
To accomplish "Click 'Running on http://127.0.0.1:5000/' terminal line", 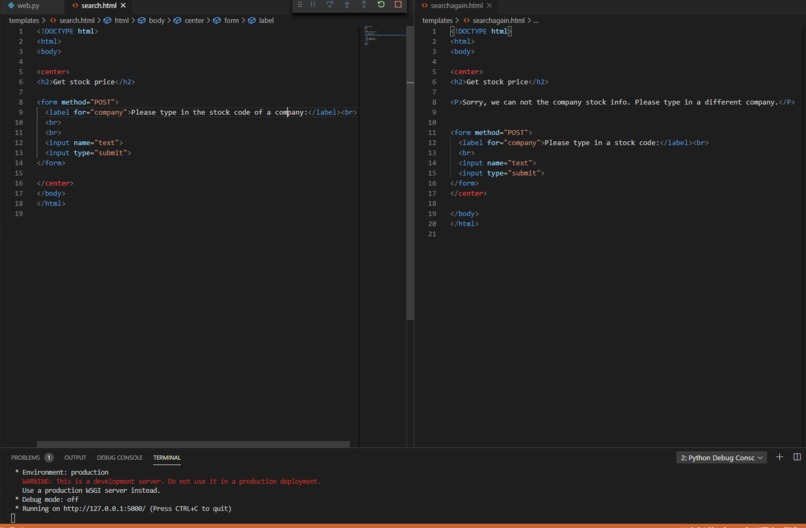I will tap(123, 508).
